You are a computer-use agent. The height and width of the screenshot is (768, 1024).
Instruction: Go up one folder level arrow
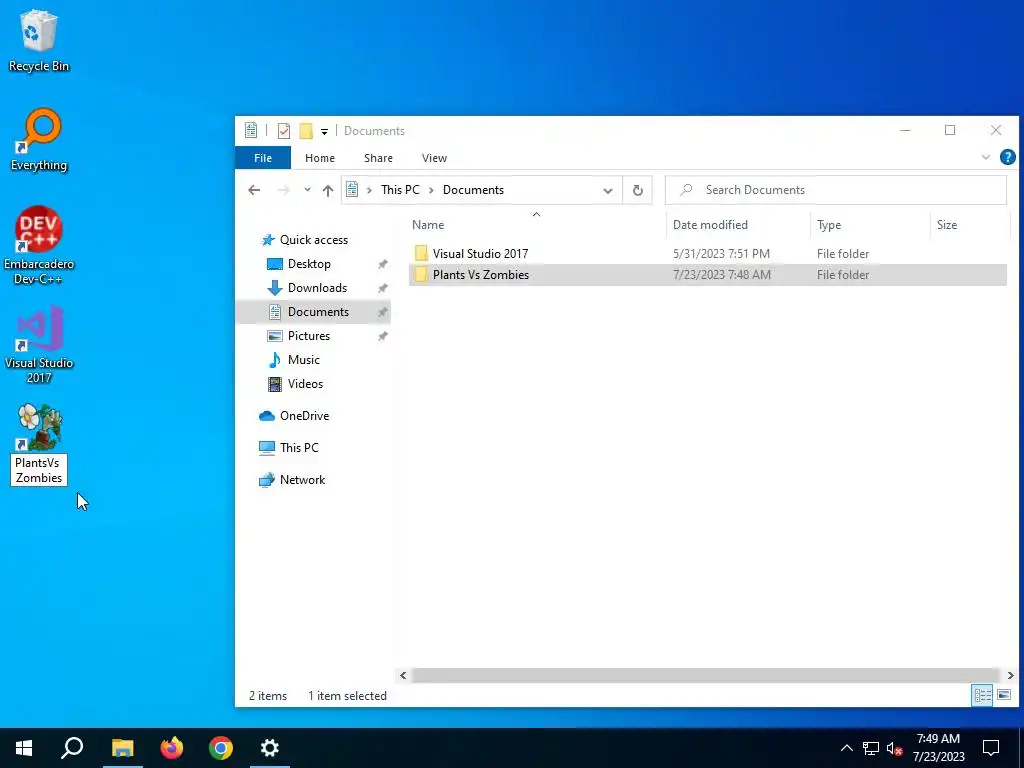[328, 190]
